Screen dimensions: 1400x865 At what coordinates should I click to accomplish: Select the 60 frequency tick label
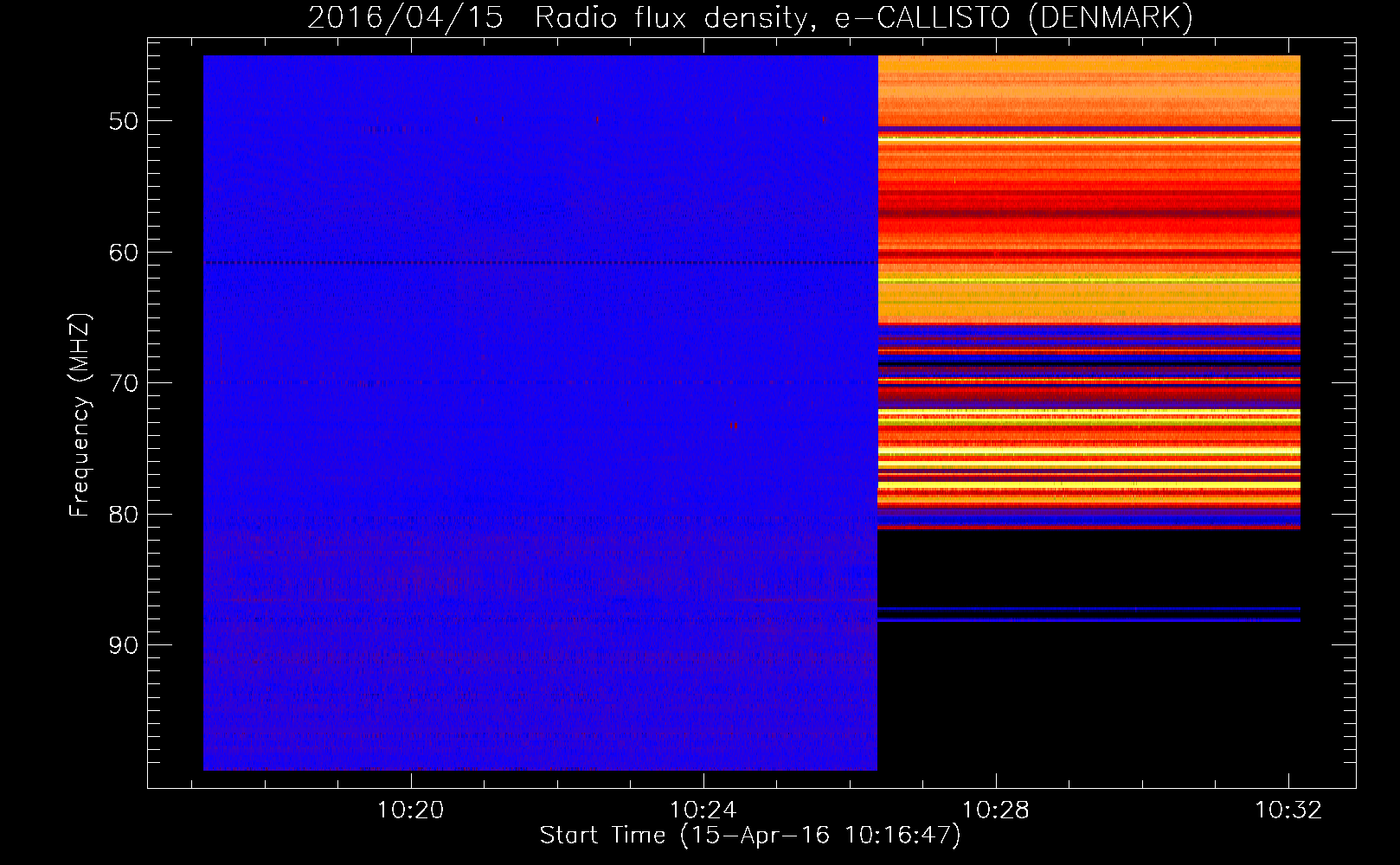(124, 253)
